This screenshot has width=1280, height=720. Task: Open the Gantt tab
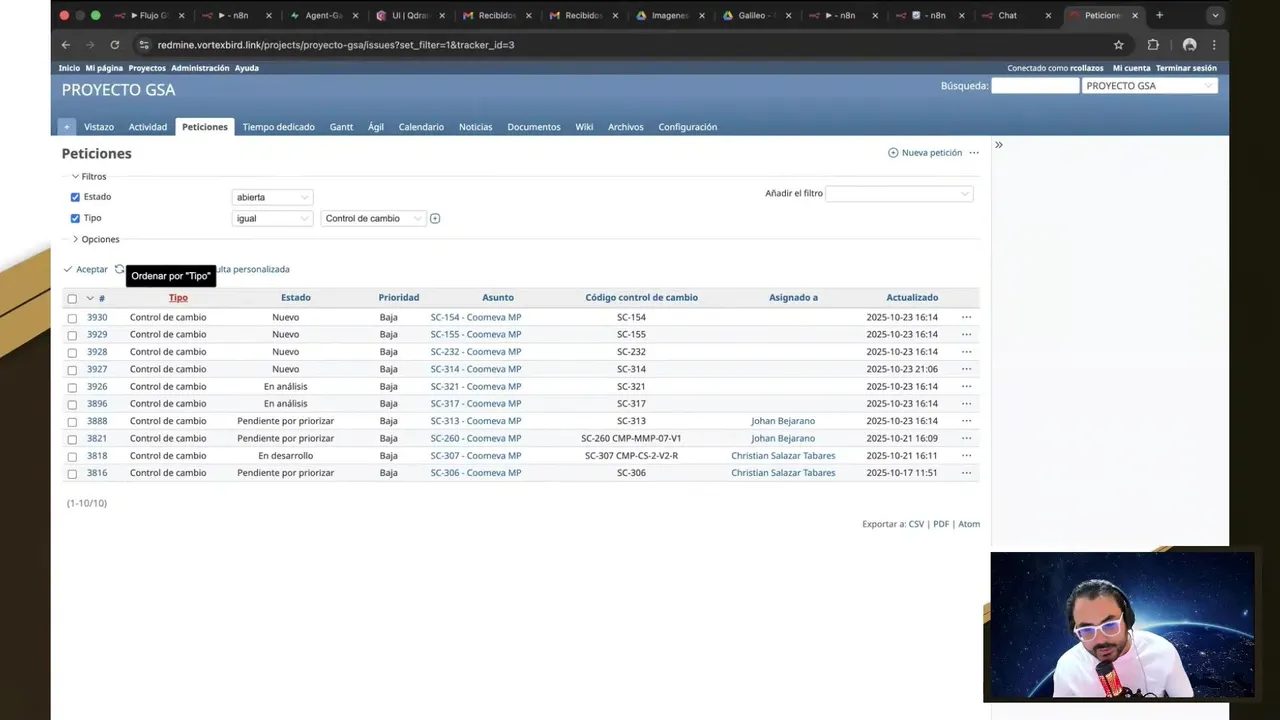tap(341, 127)
